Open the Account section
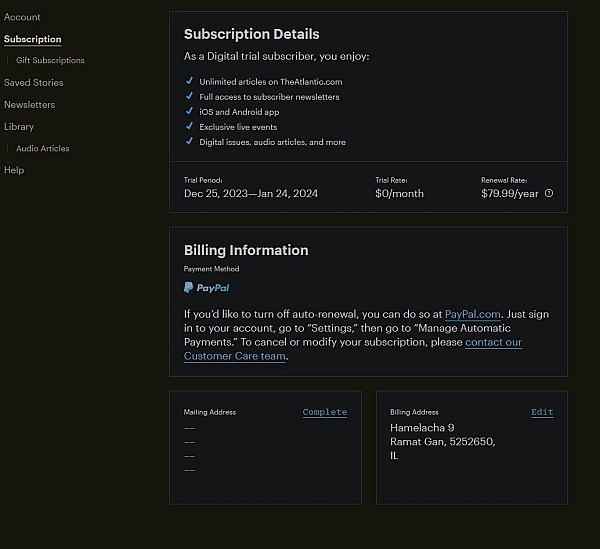This screenshot has width=600, height=549. (x=22, y=17)
